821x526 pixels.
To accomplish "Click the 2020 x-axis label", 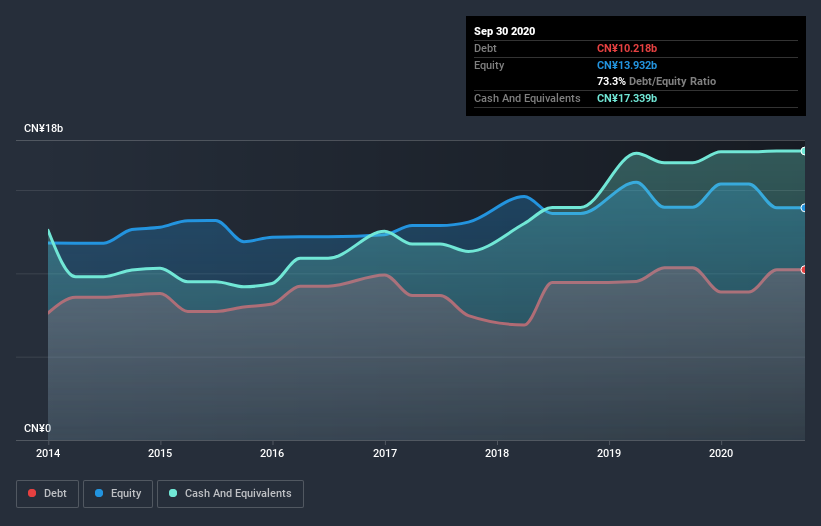I will [x=720, y=453].
